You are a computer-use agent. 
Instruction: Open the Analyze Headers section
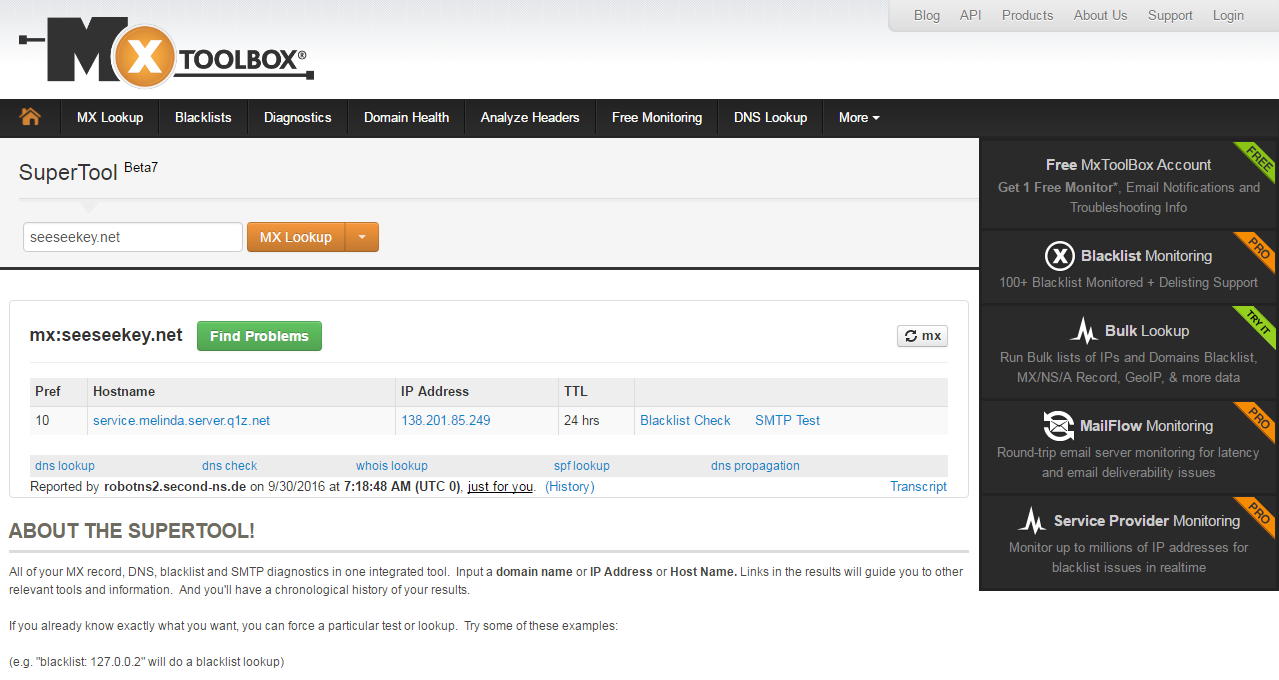pos(529,117)
